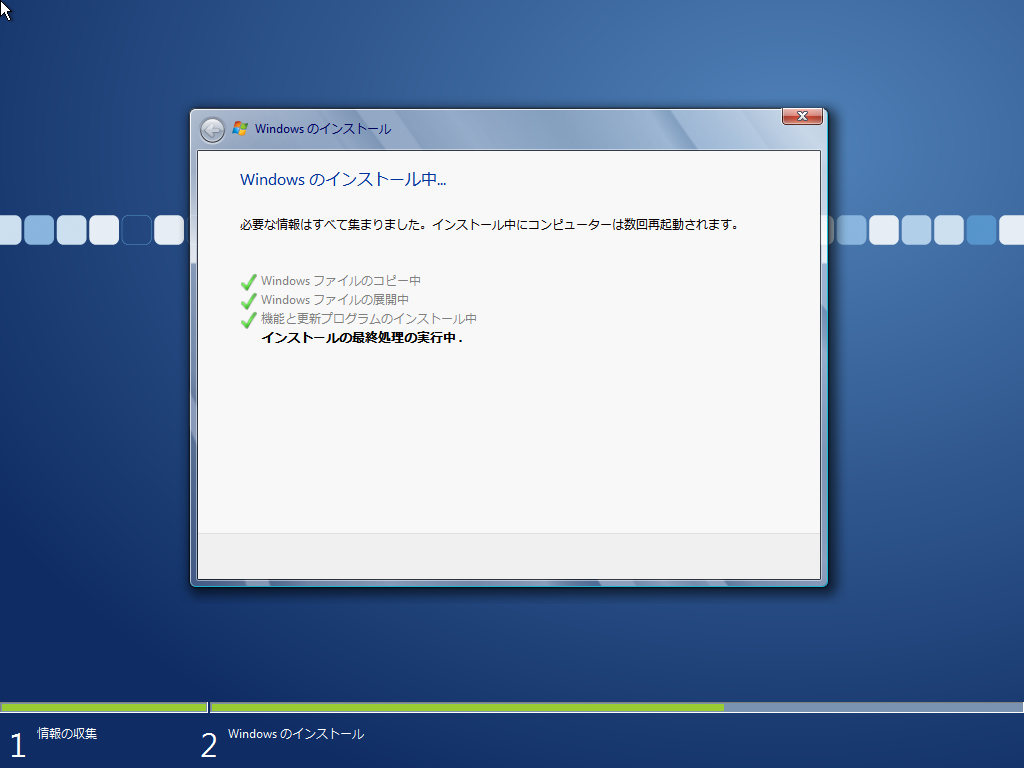Image resolution: width=1024 pixels, height=768 pixels.
Task: Click the title bar text Windows のインストール
Action: (x=323, y=129)
